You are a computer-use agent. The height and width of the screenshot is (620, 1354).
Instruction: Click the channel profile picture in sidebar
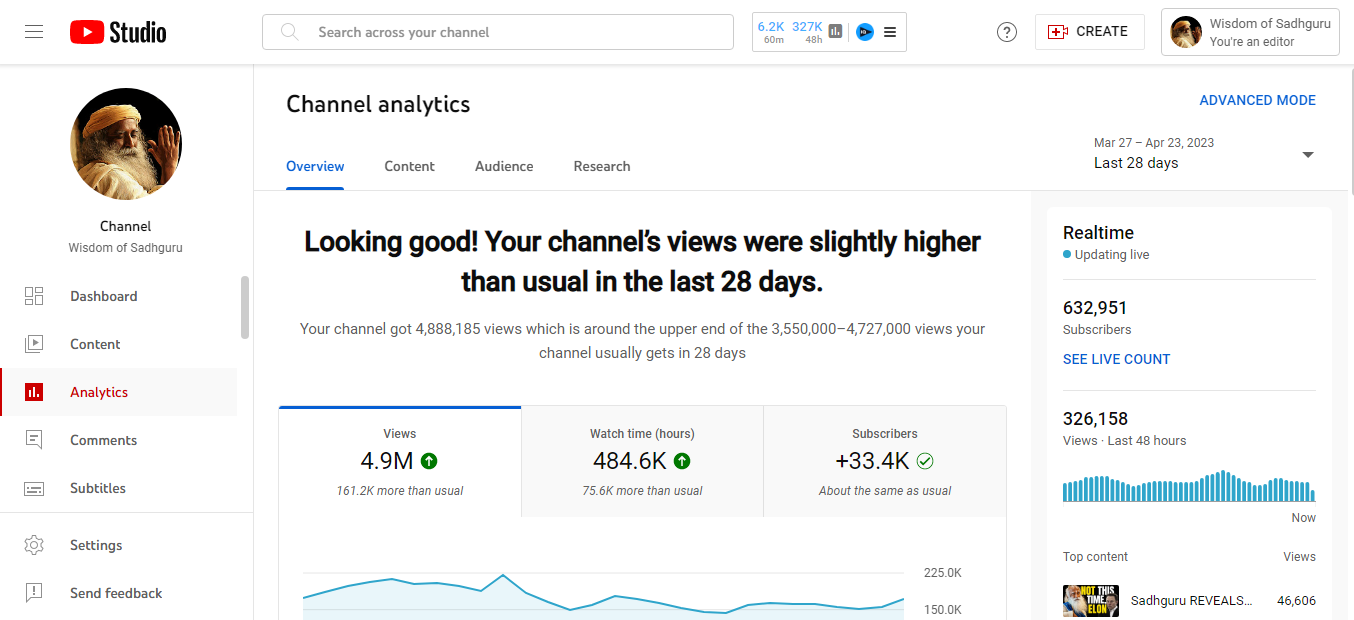[126, 144]
